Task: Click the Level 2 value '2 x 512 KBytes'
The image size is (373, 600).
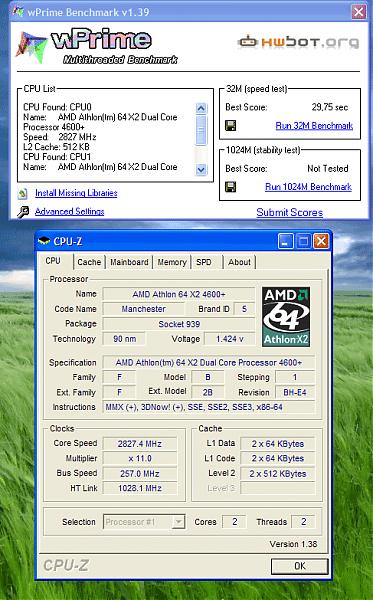Action: coord(278,474)
